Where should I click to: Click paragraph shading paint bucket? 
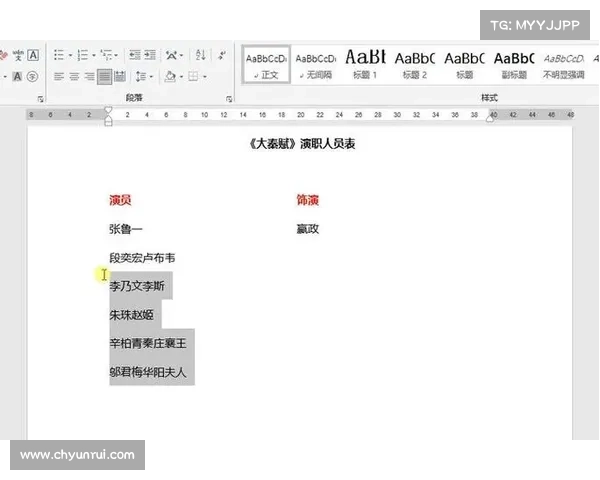click(170, 77)
